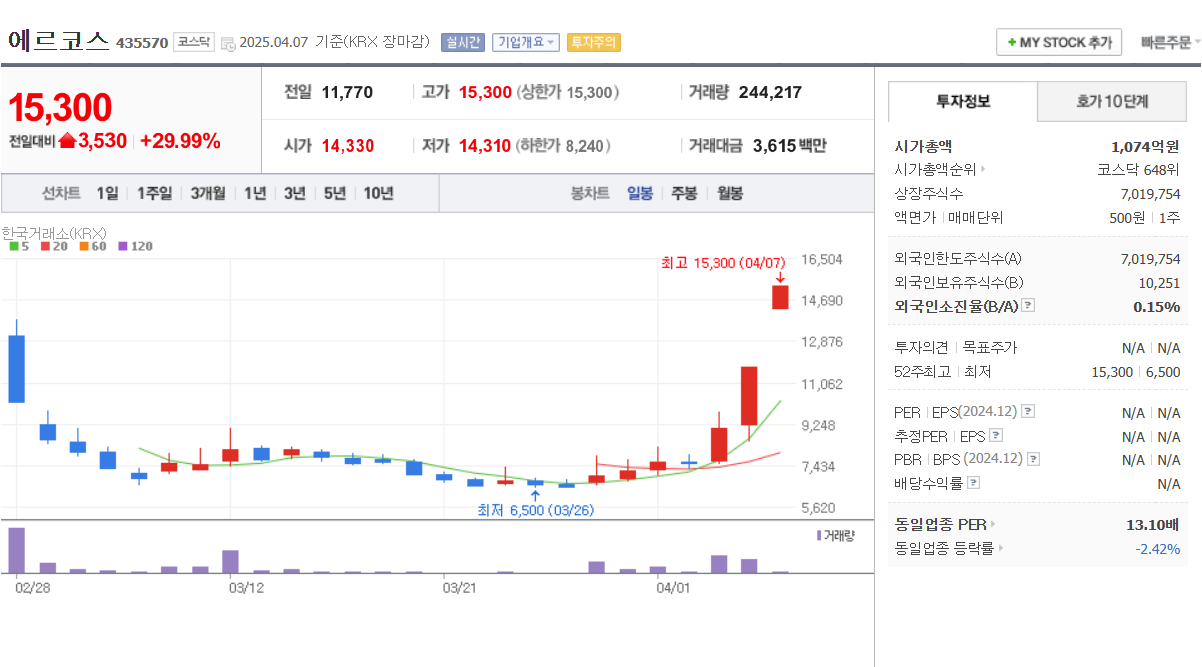Select the 3년 line chart period

point(294,193)
